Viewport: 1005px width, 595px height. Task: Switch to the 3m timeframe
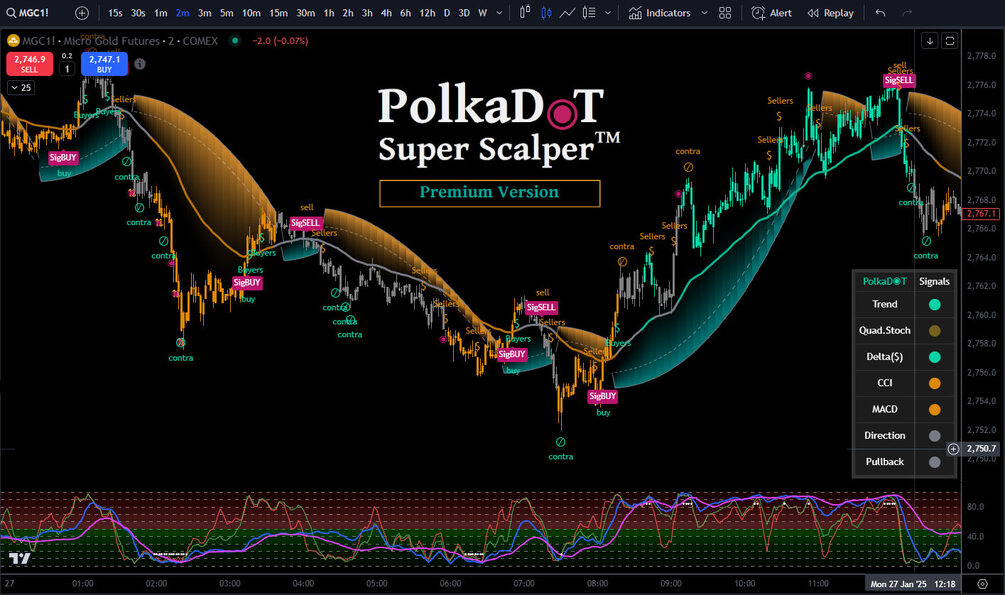[204, 13]
